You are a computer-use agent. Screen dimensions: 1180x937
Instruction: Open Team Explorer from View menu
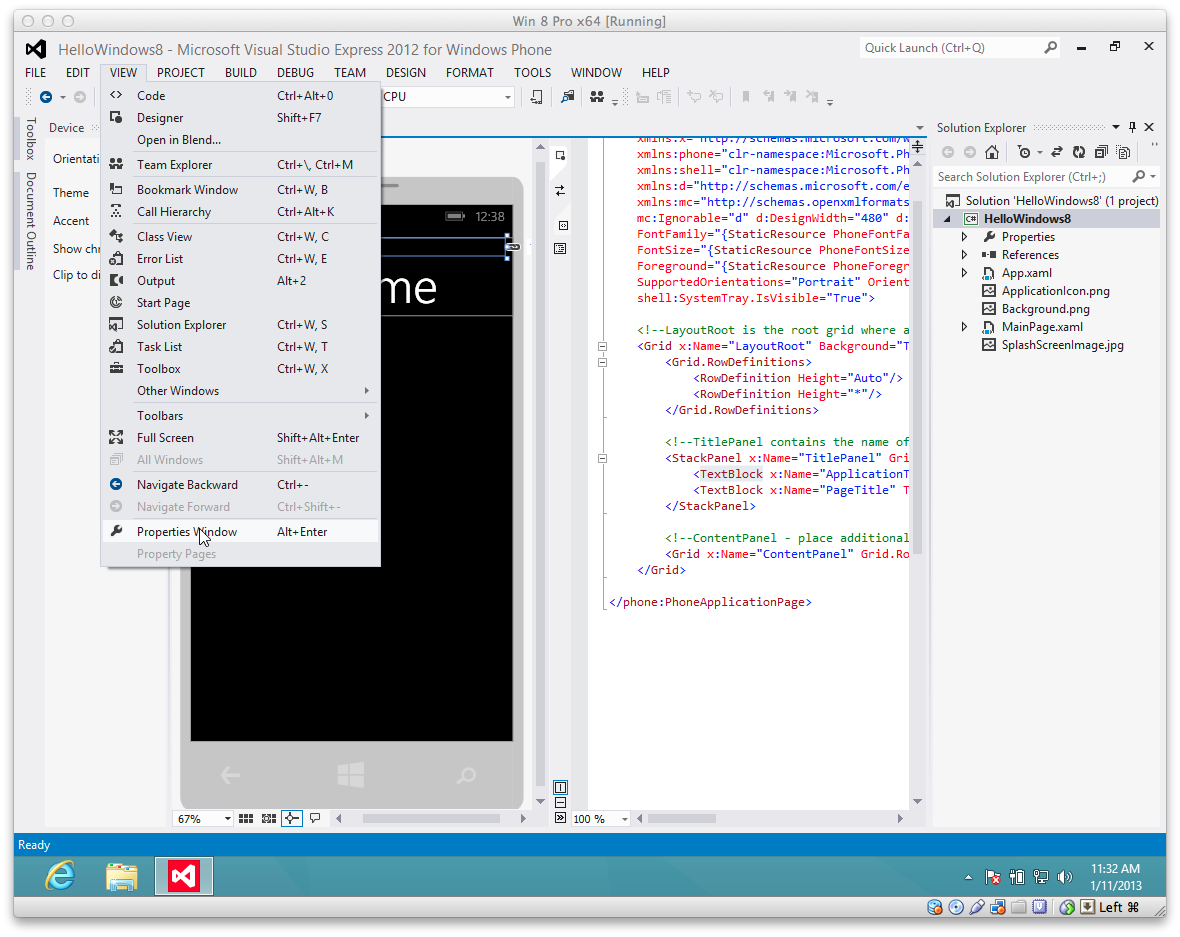(x=240, y=164)
